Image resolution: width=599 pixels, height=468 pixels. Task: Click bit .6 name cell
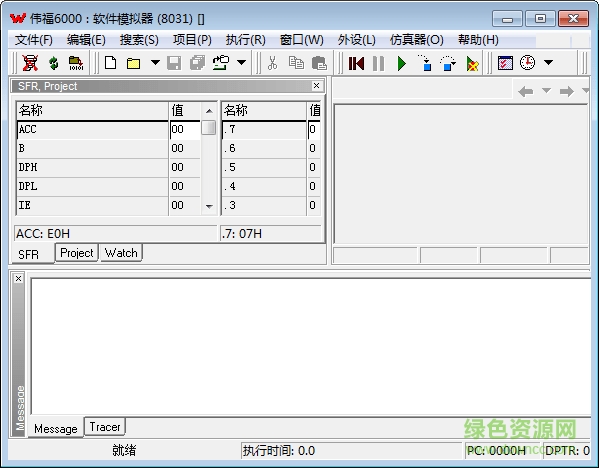264,148
